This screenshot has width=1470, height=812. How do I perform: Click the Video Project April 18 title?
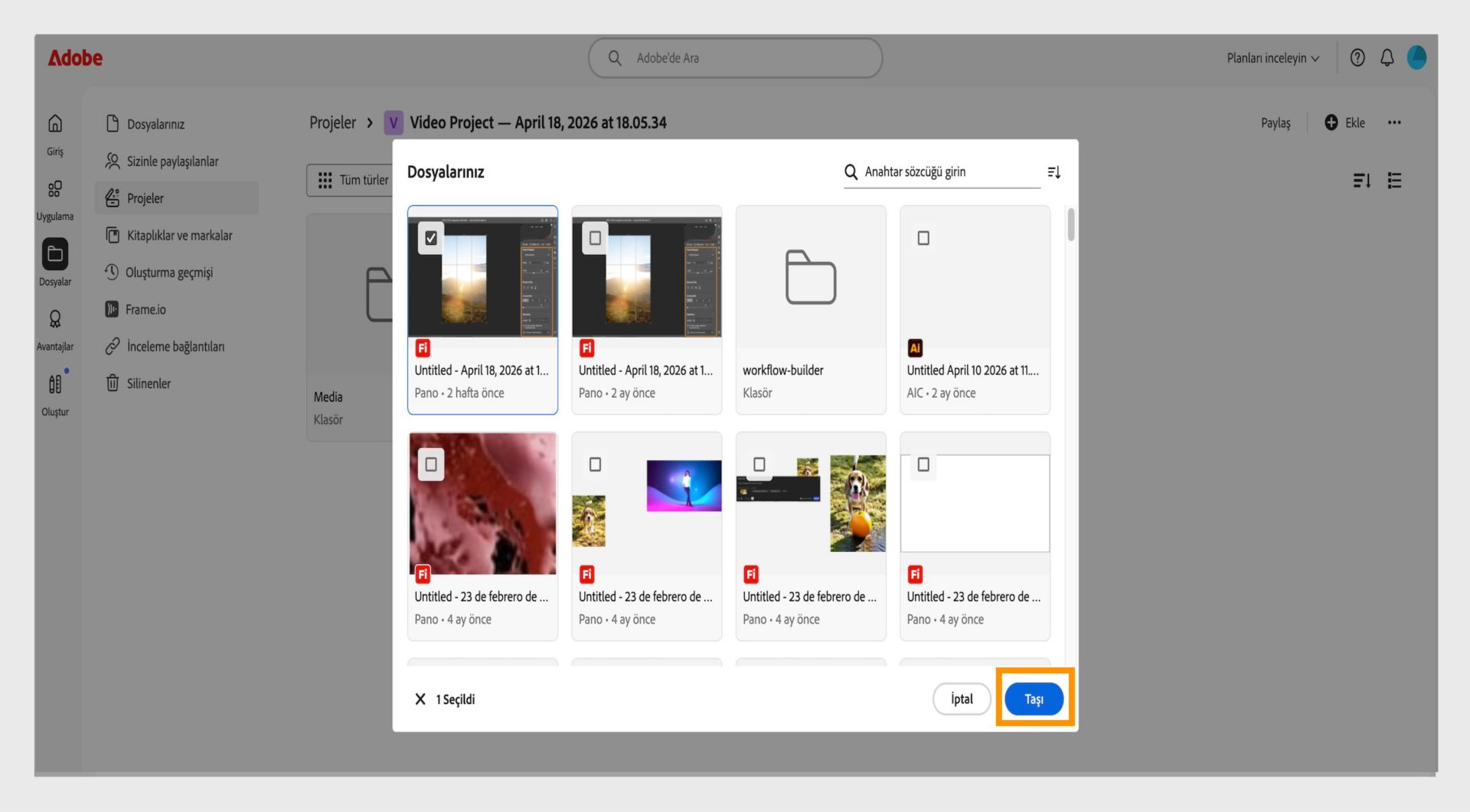538,122
